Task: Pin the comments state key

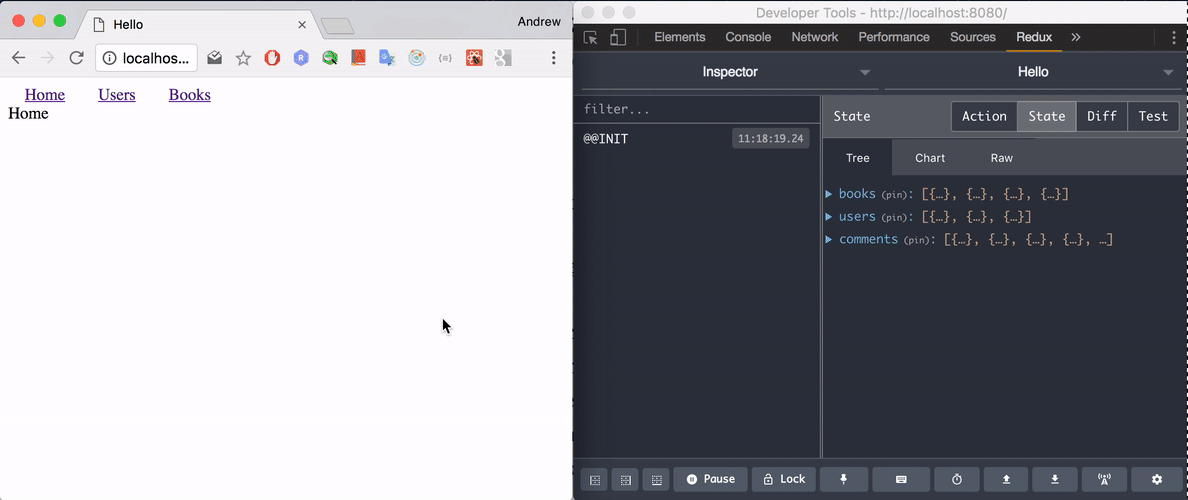Action: point(917,240)
